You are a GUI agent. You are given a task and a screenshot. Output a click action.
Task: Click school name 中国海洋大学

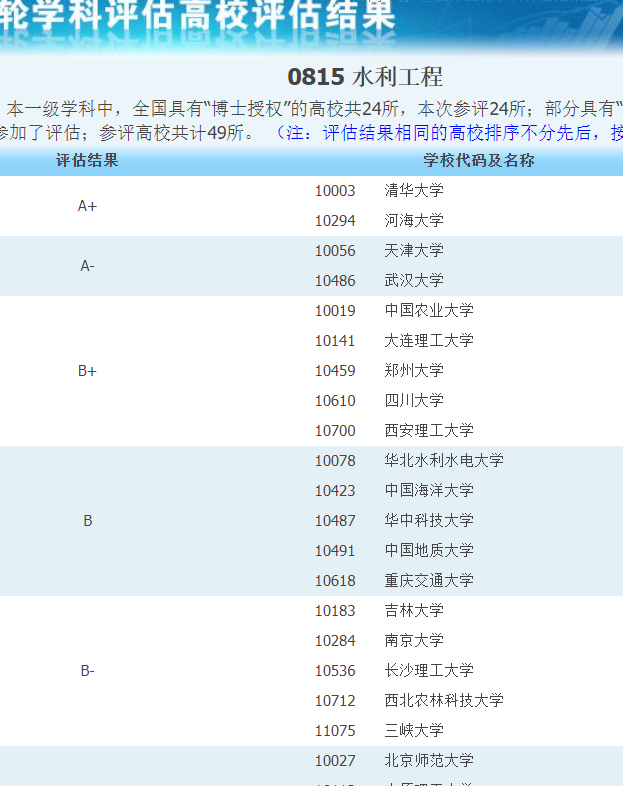click(x=429, y=490)
